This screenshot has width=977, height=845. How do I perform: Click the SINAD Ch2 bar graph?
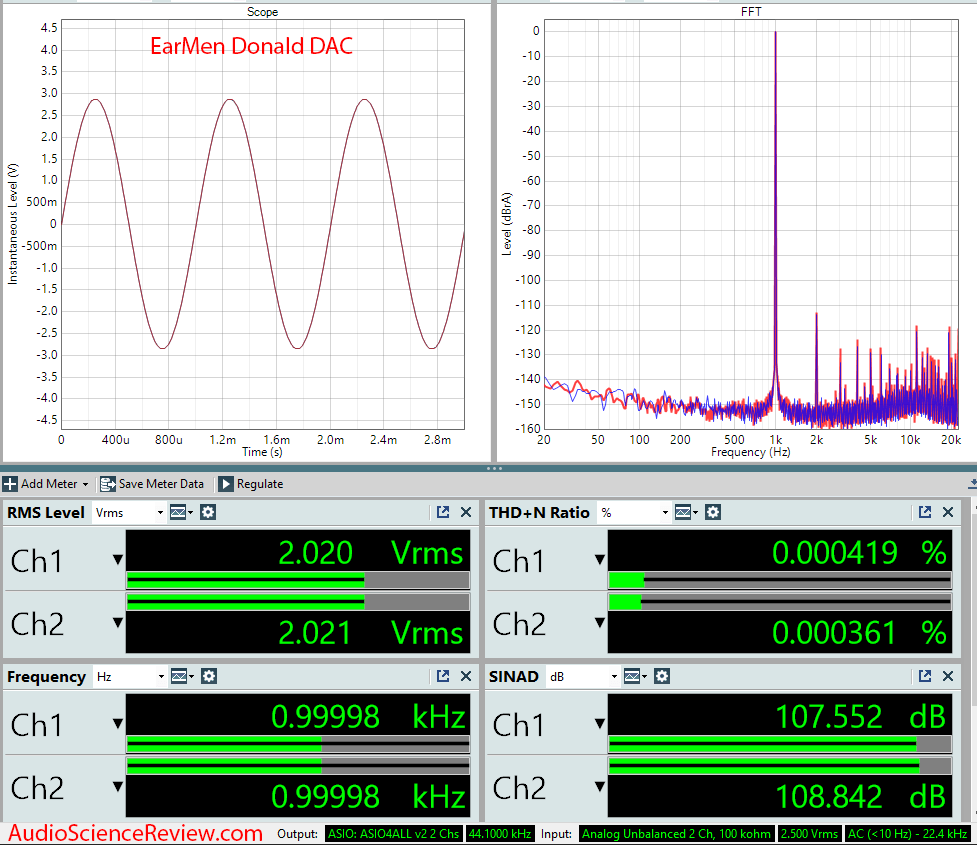click(x=779, y=766)
